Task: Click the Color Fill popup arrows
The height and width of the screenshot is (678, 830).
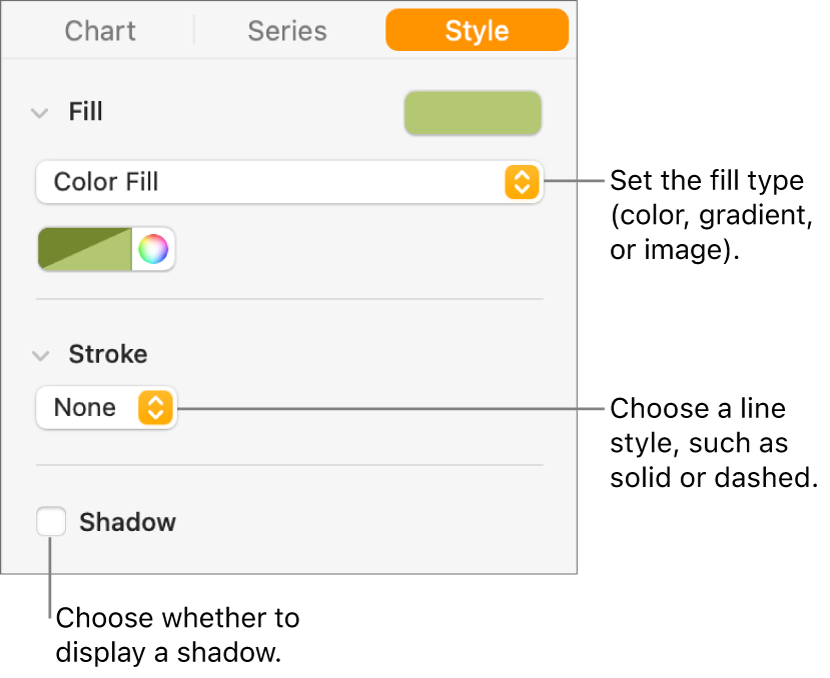Action: pyautogui.click(x=520, y=182)
